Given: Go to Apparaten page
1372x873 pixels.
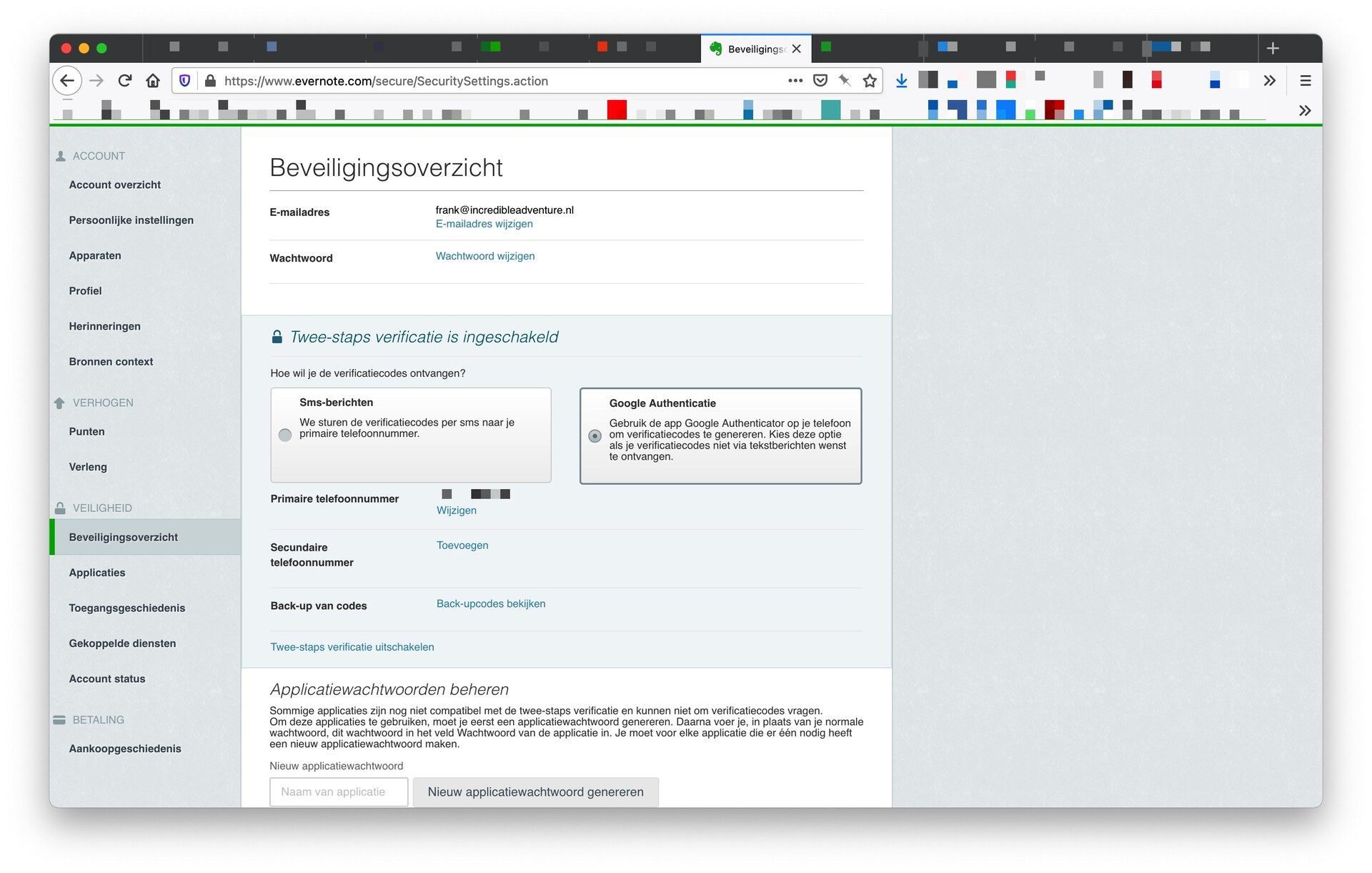Looking at the screenshot, I should click(95, 255).
